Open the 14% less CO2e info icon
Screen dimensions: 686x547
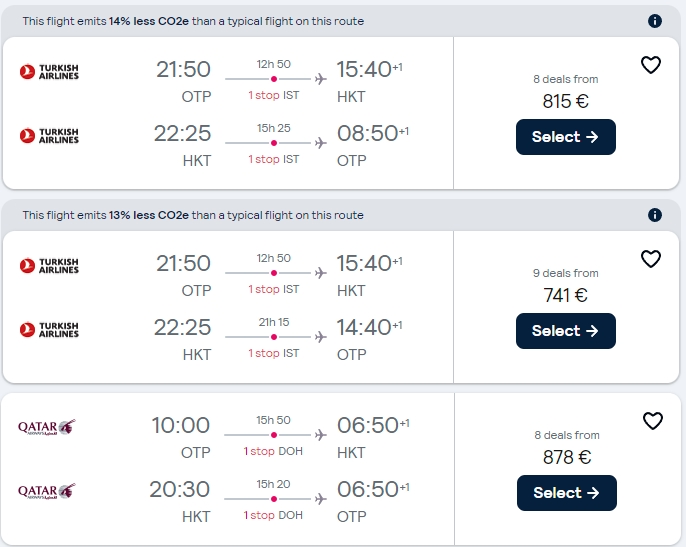(x=655, y=21)
